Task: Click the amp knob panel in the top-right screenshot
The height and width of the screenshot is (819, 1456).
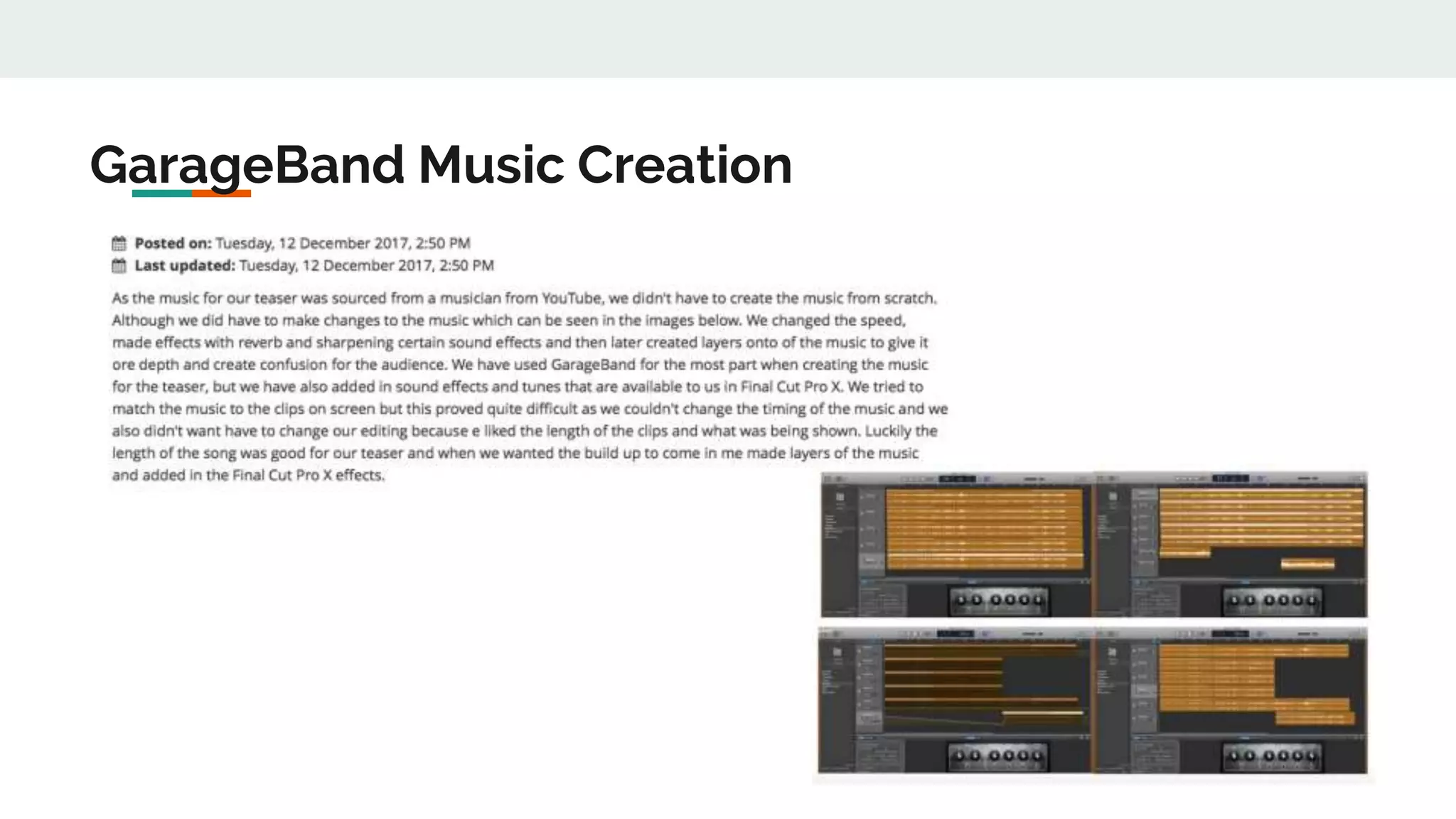Action: pos(1273,601)
